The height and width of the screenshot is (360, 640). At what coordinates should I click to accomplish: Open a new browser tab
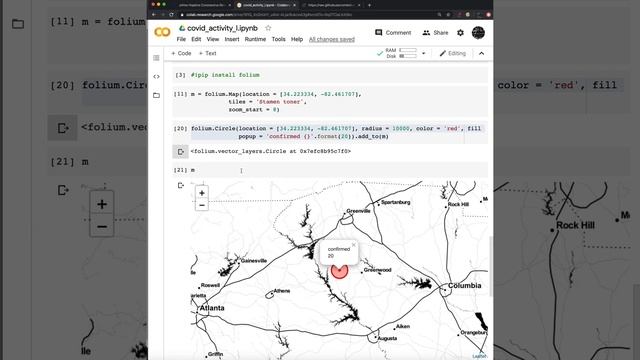point(369,5)
